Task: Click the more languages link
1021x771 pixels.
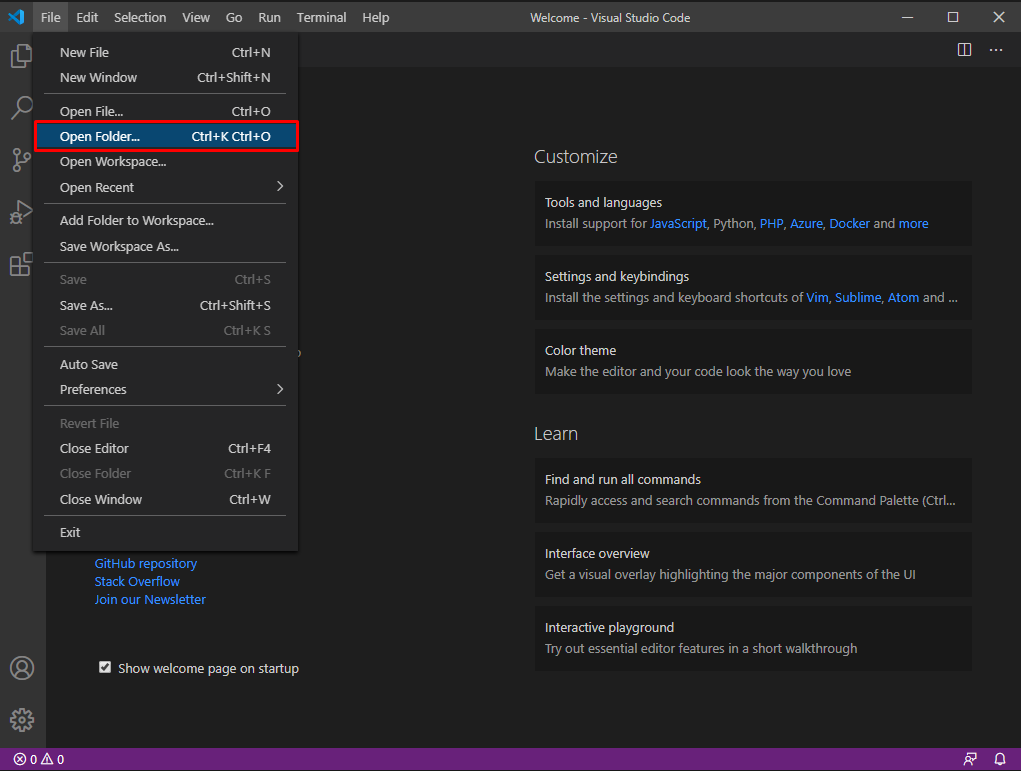Action: pos(914,223)
